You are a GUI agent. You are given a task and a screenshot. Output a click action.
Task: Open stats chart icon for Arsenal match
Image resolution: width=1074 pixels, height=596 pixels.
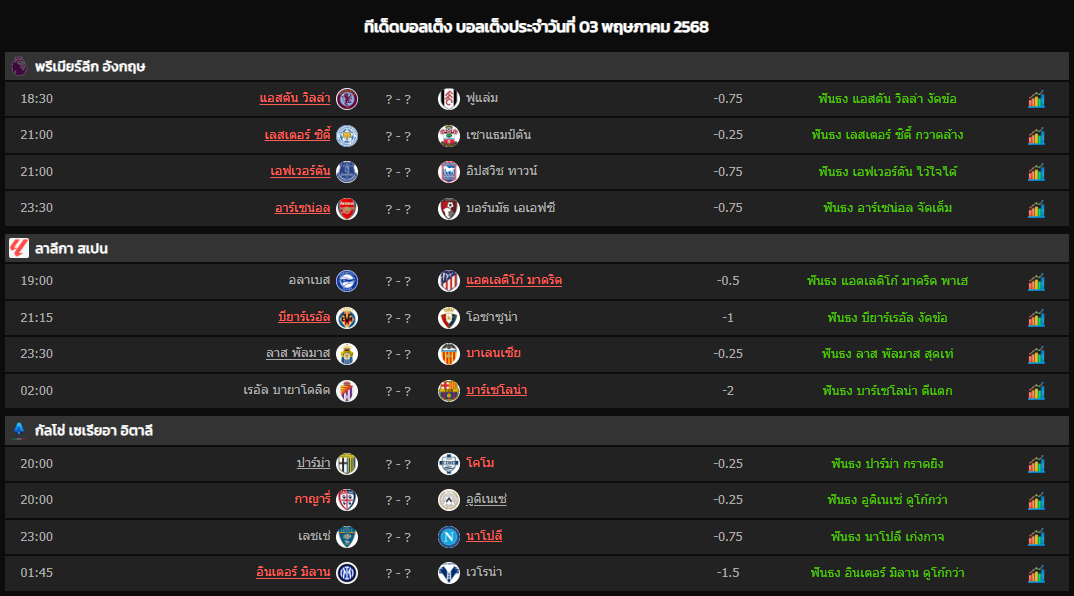pos(1036,208)
